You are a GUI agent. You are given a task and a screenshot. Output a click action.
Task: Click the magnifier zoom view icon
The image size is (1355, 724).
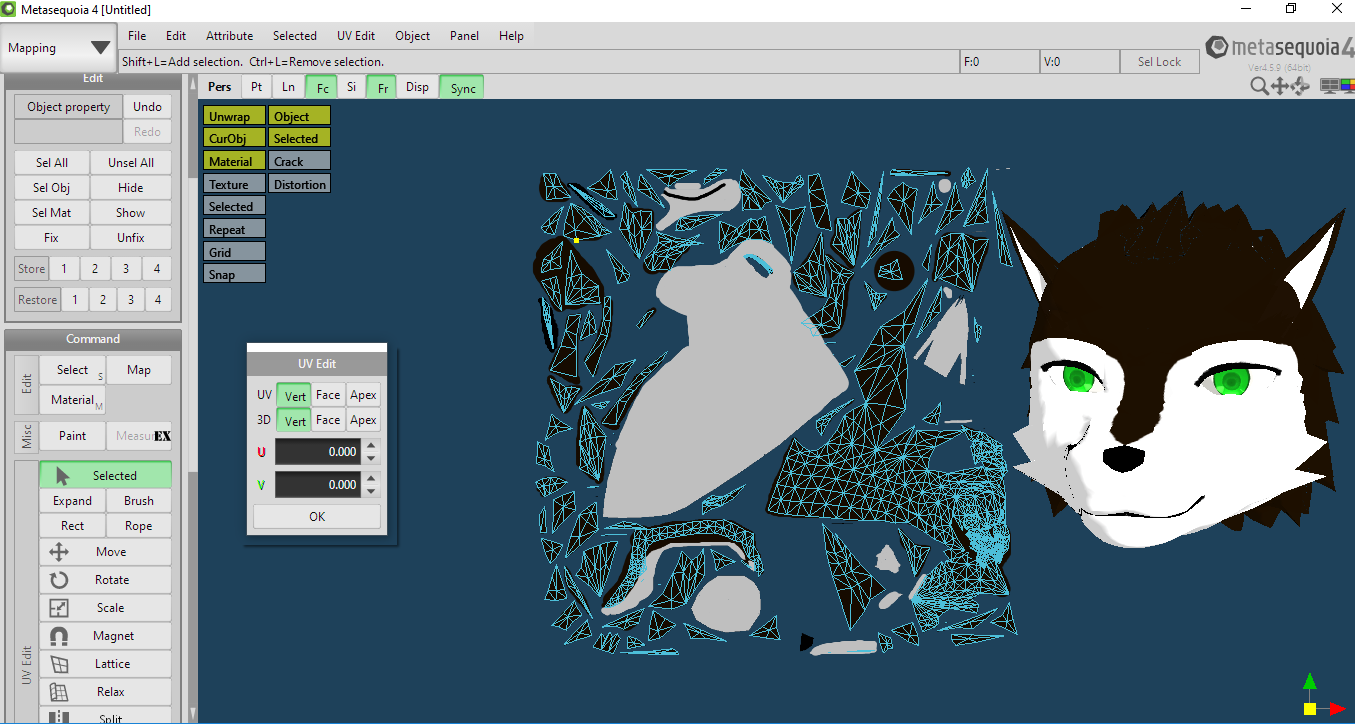tap(1259, 87)
